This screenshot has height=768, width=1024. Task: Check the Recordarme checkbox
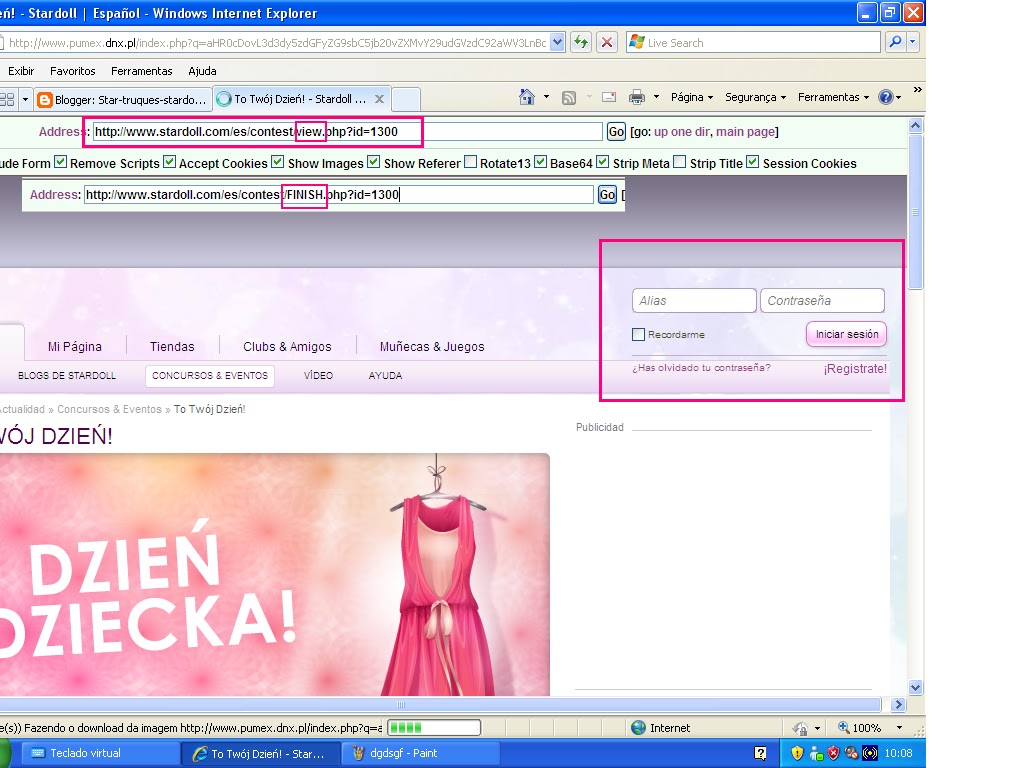tap(639, 334)
